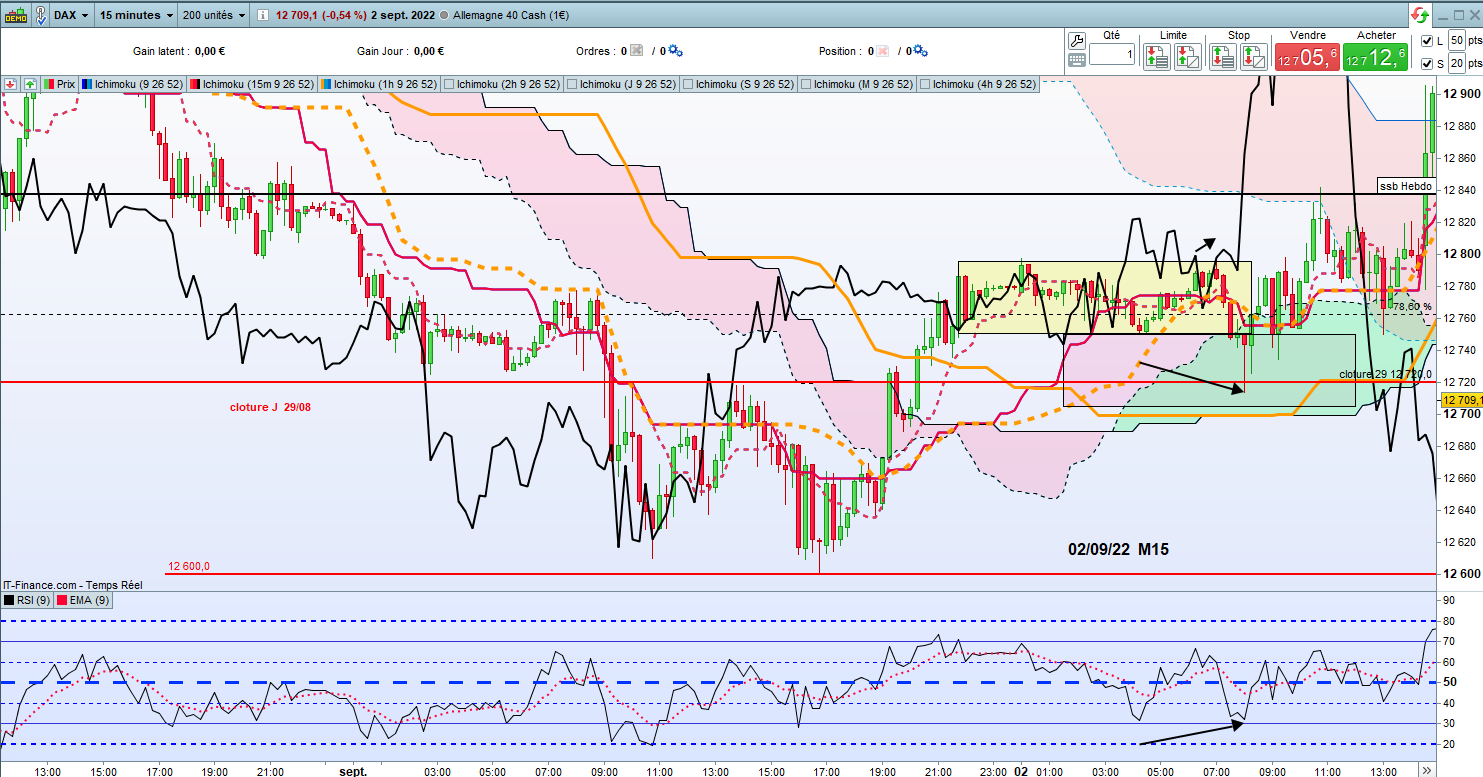This screenshot has height=777, width=1483.
Task: Select the Prix indicator tab
Action: tap(58, 84)
